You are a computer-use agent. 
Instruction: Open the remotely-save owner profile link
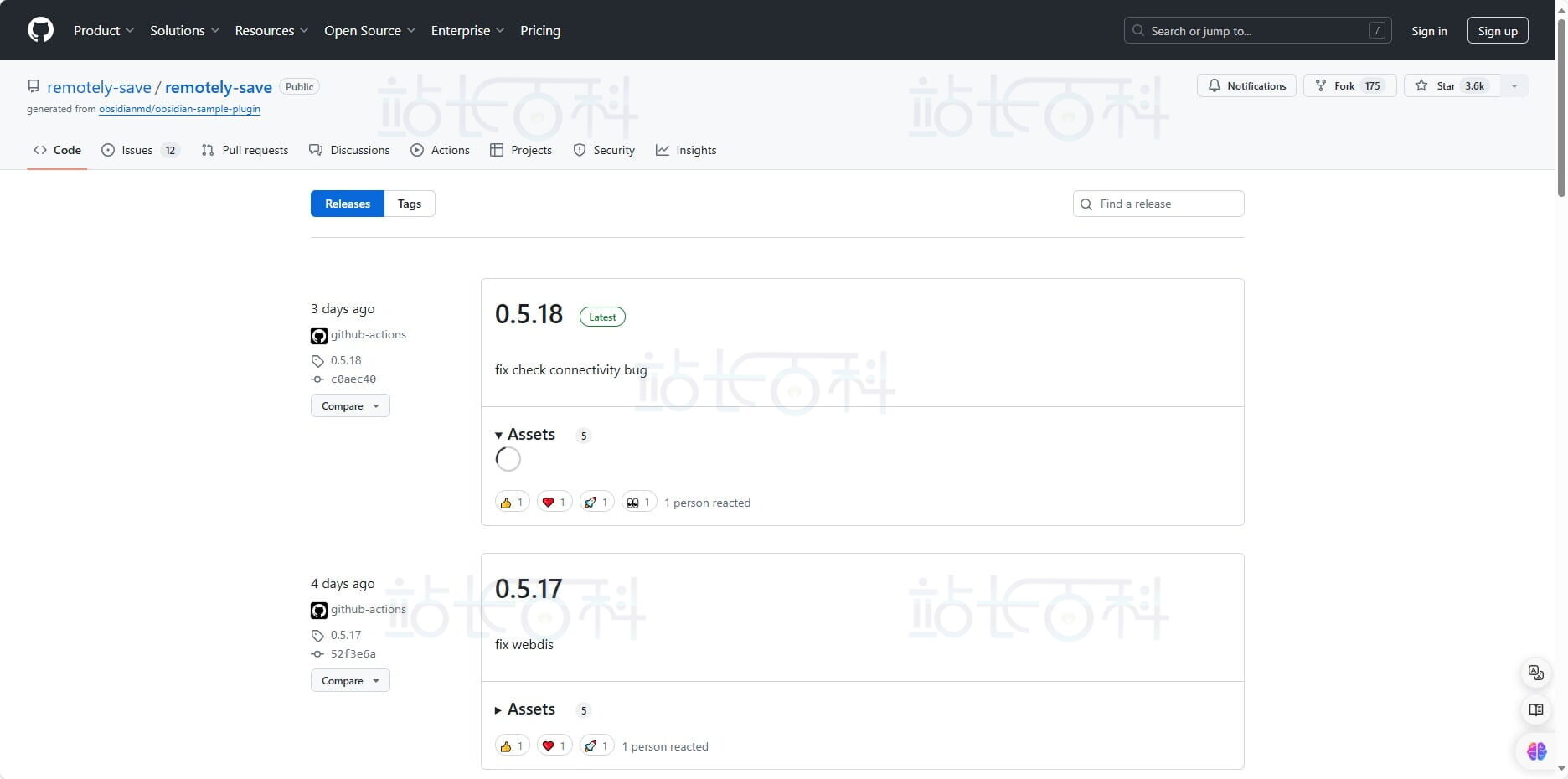click(99, 87)
